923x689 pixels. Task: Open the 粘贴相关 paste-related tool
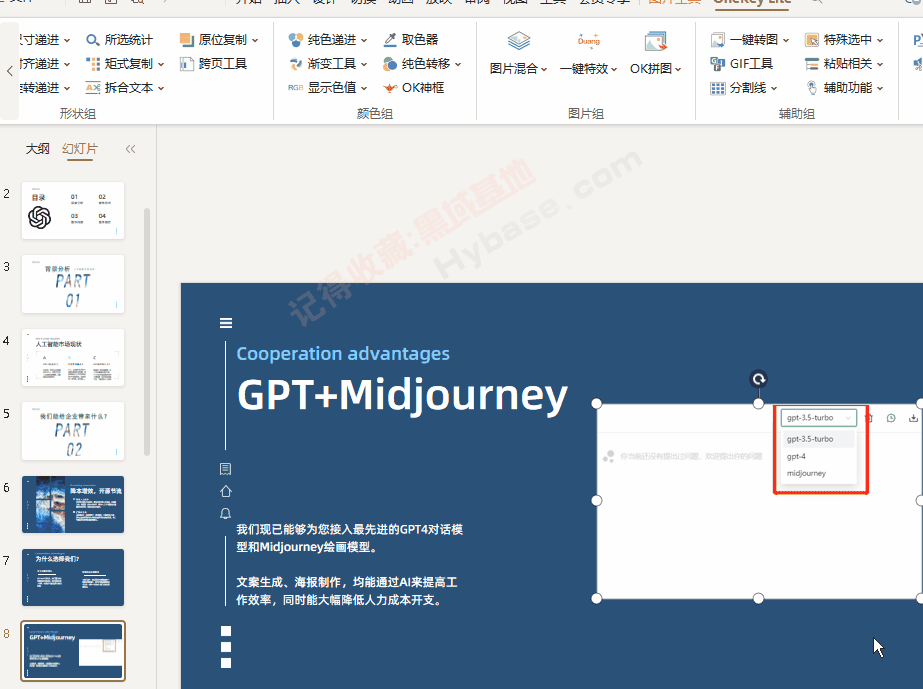point(844,64)
